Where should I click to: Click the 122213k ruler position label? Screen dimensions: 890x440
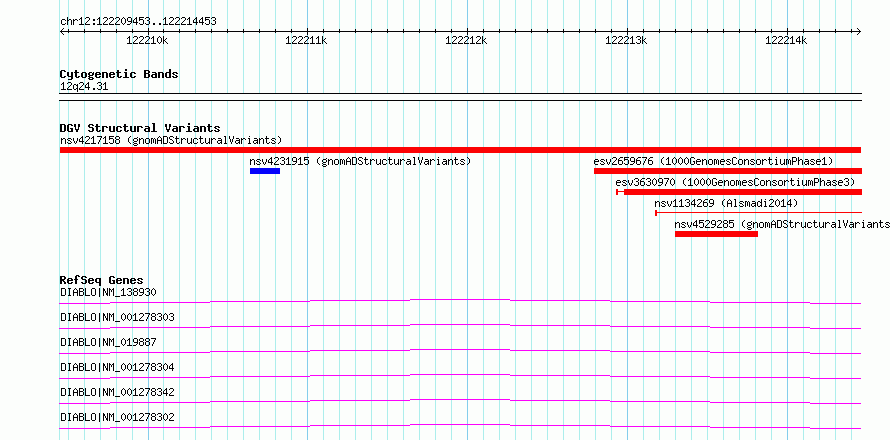(627, 40)
